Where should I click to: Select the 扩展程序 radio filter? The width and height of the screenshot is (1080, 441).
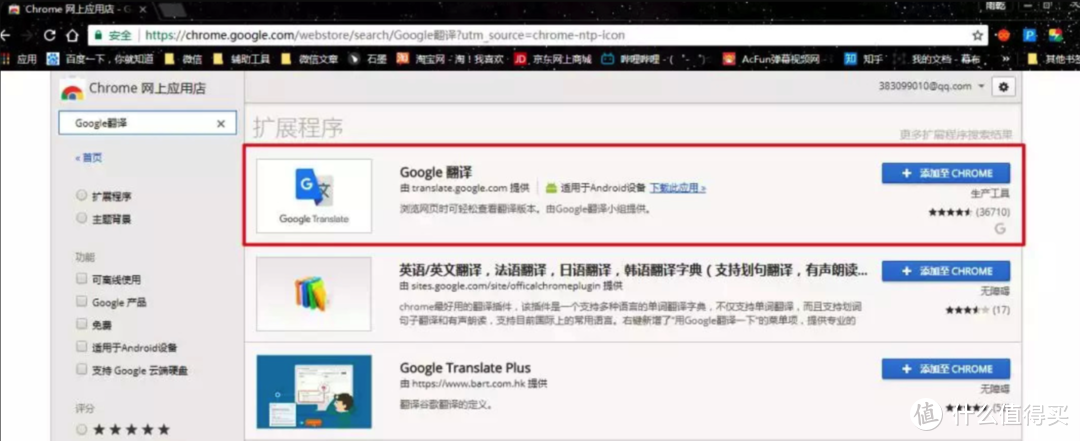(x=81, y=196)
